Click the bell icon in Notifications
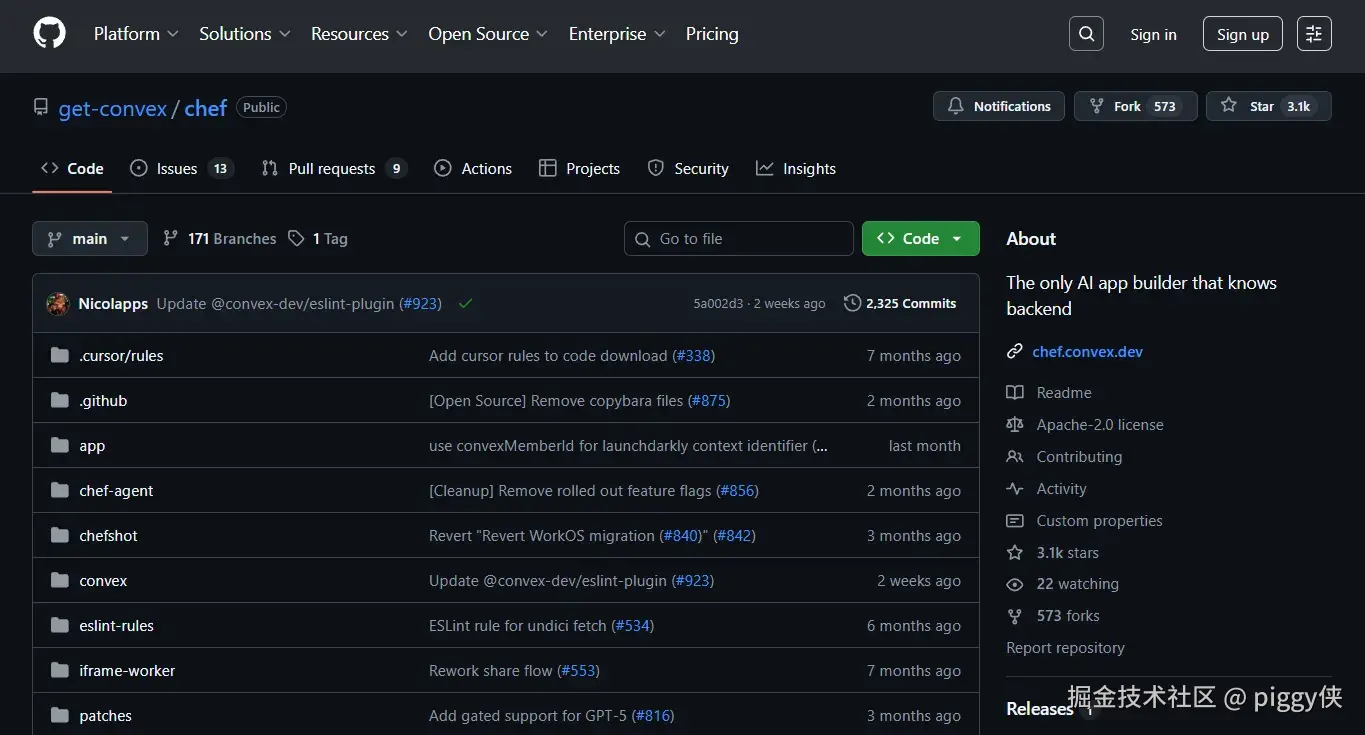 tap(956, 106)
